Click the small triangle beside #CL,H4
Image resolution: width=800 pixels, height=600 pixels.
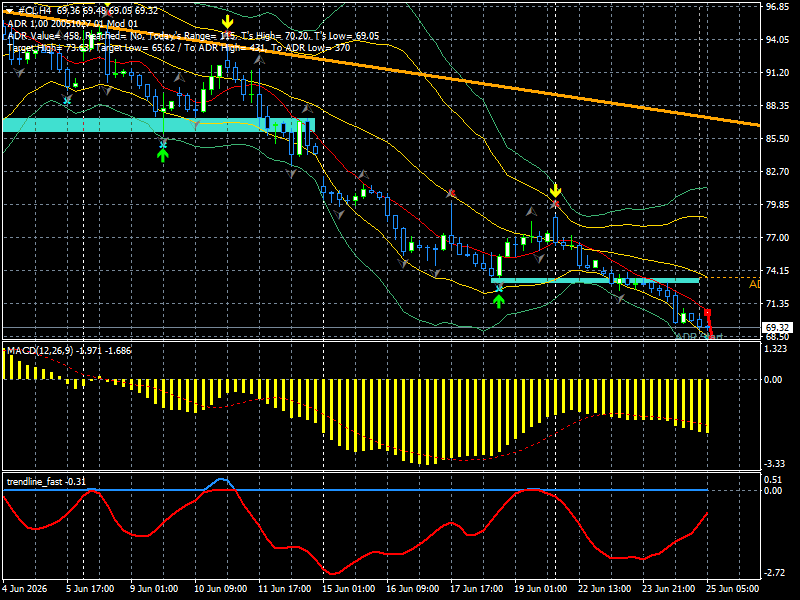point(9,11)
